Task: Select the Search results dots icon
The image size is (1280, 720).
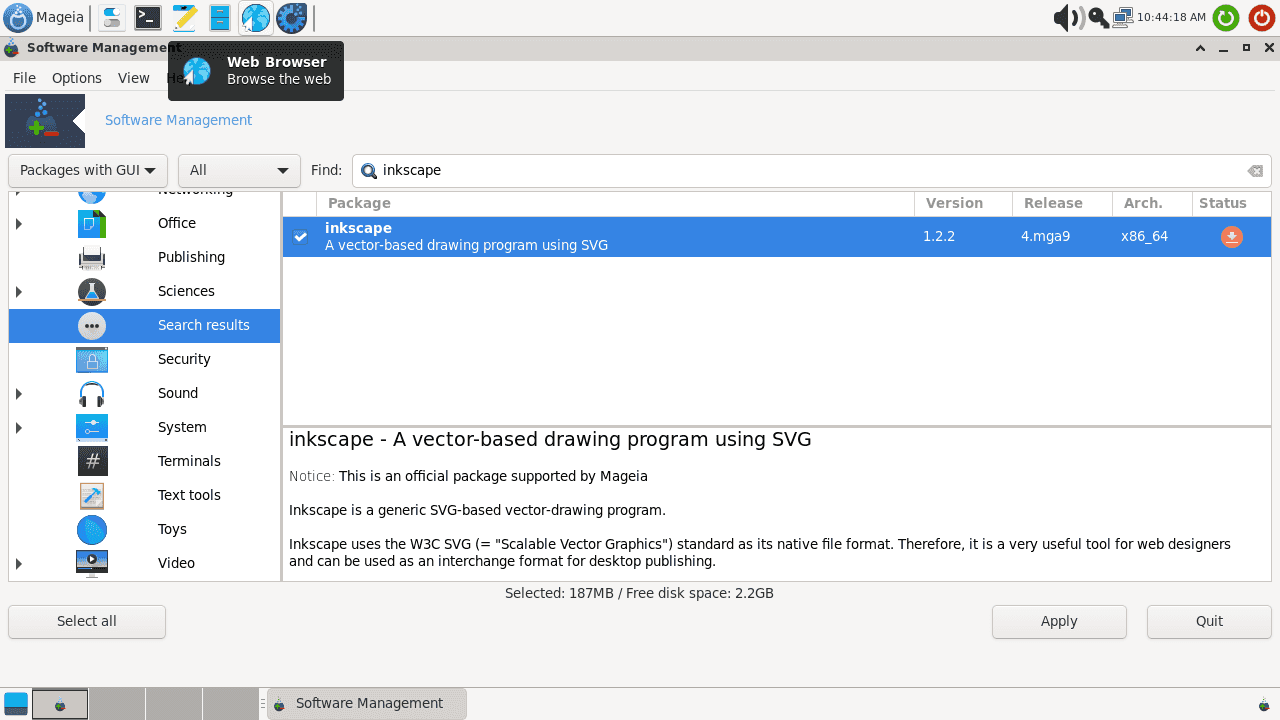Action: coord(92,325)
